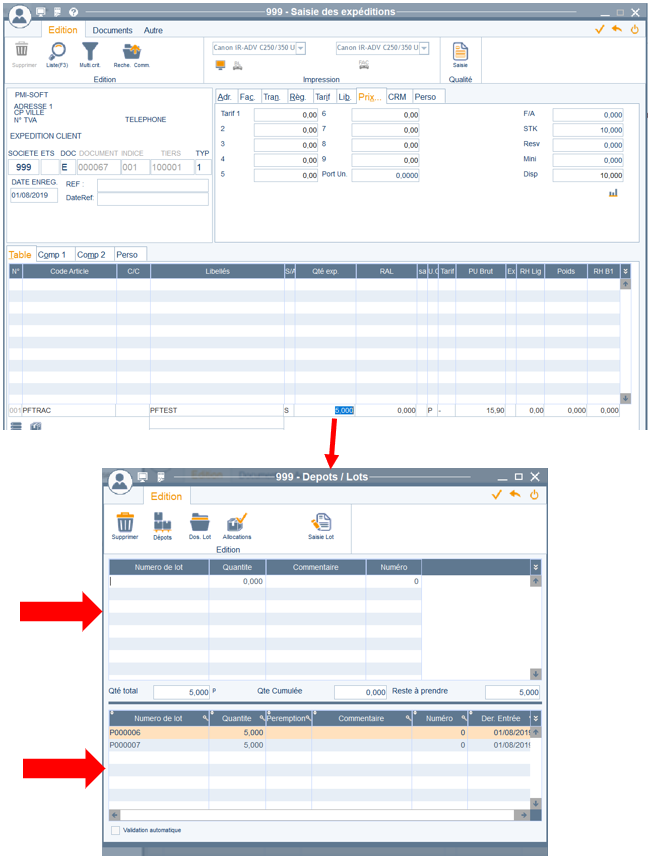Screen dimensions: 652x863
Task: Toggle the Validation automatique checkbox
Action: [116, 830]
